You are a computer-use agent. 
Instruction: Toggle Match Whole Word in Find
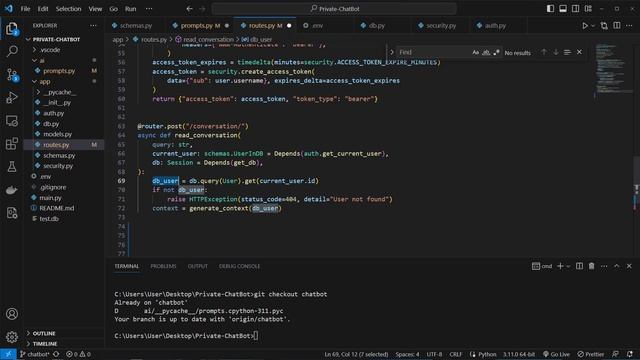(x=486, y=52)
